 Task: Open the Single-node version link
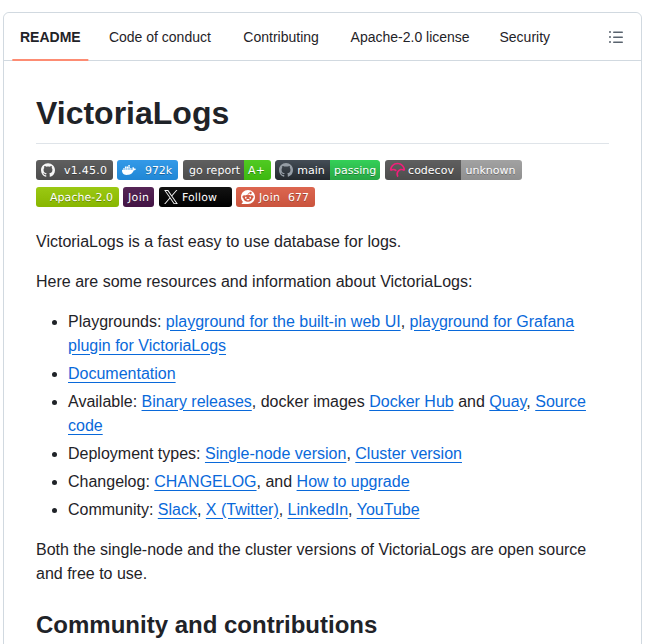click(276, 453)
